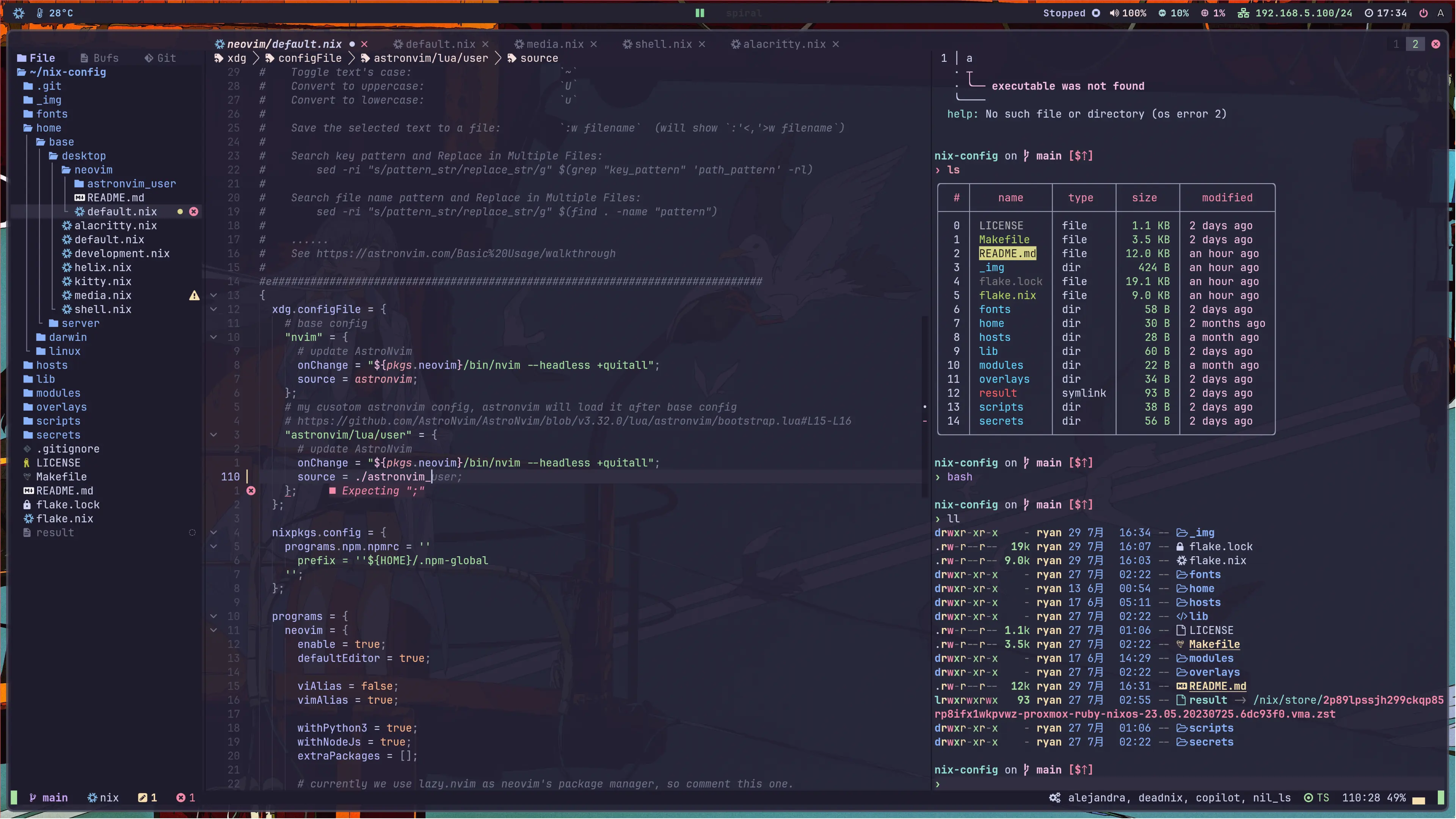Click the power icon in top bar
The width and height of the screenshot is (1456, 819).
pos(1423,13)
